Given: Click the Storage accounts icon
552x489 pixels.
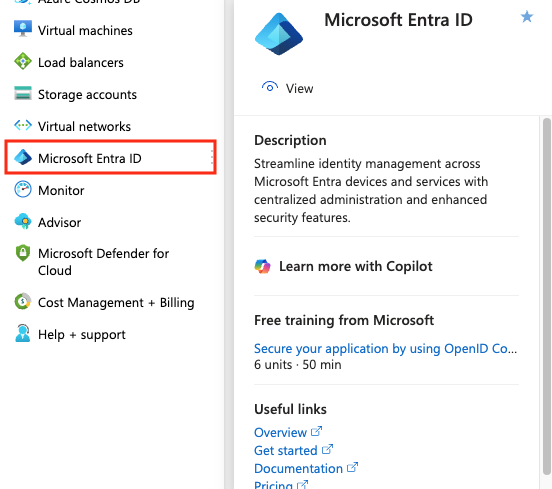Looking at the screenshot, I should pos(23,93).
